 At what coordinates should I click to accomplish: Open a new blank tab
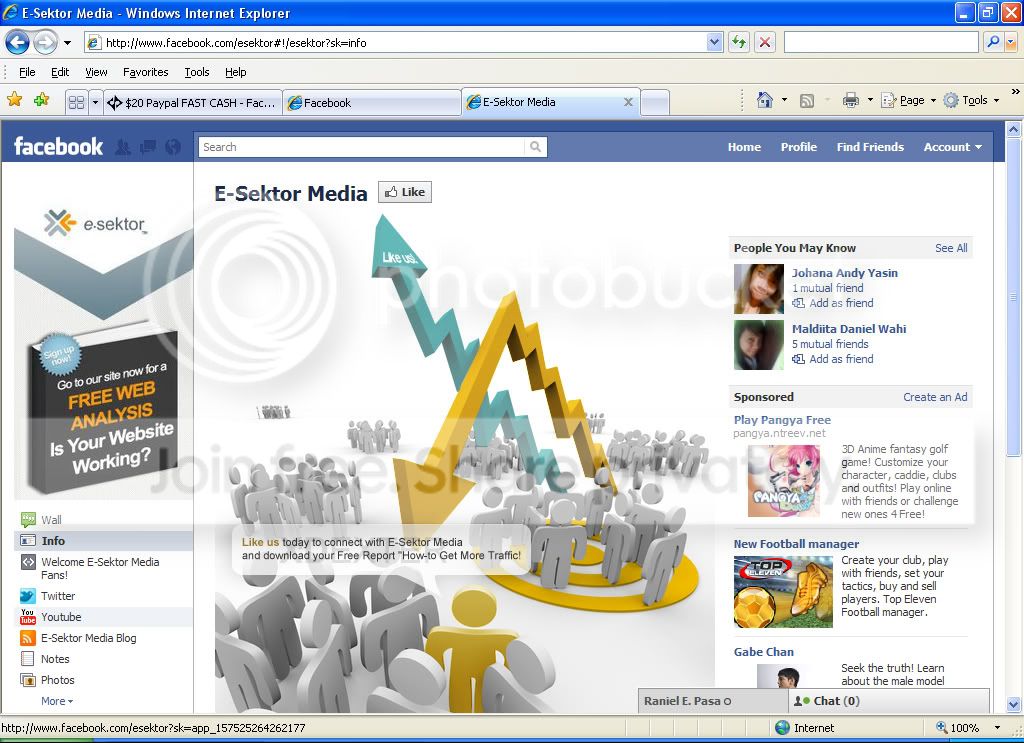[655, 103]
